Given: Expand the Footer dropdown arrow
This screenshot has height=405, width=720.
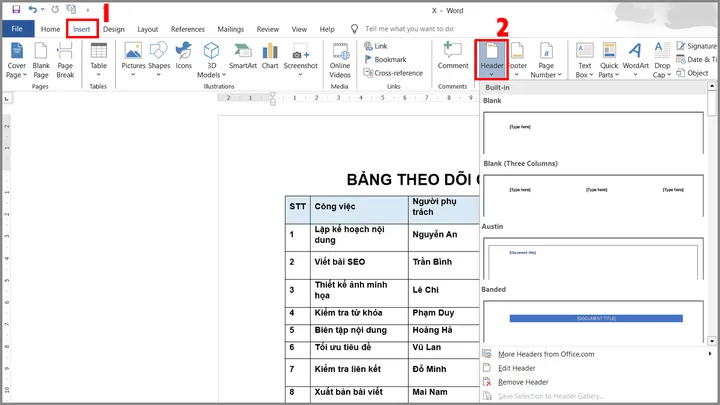Looking at the screenshot, I should [x=517, y=75].
